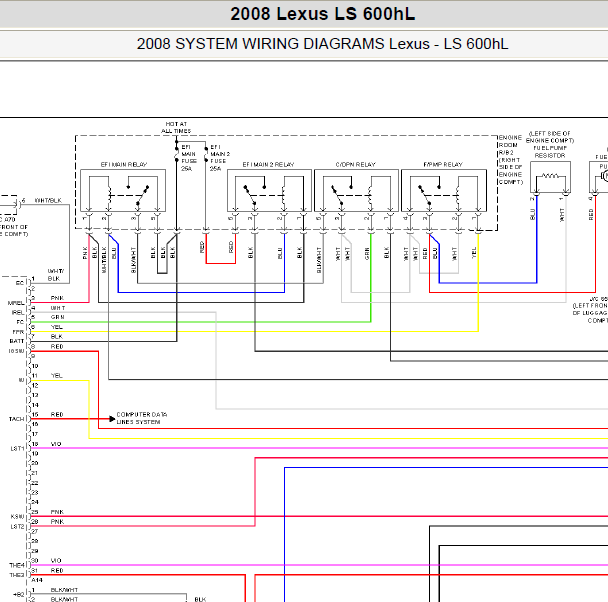Click "BLK" wire color at pin 7
This screenshot has height=602, width=608.
pyautogui.click(x=57, y=336)
